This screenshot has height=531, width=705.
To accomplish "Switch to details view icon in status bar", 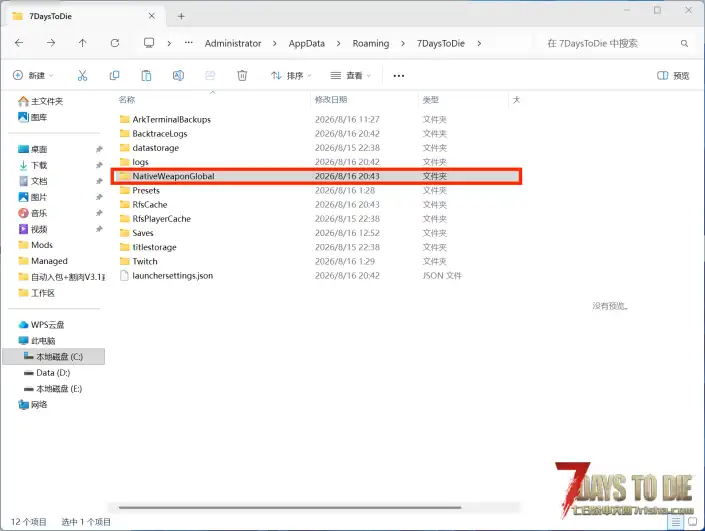I will [676, 522].
